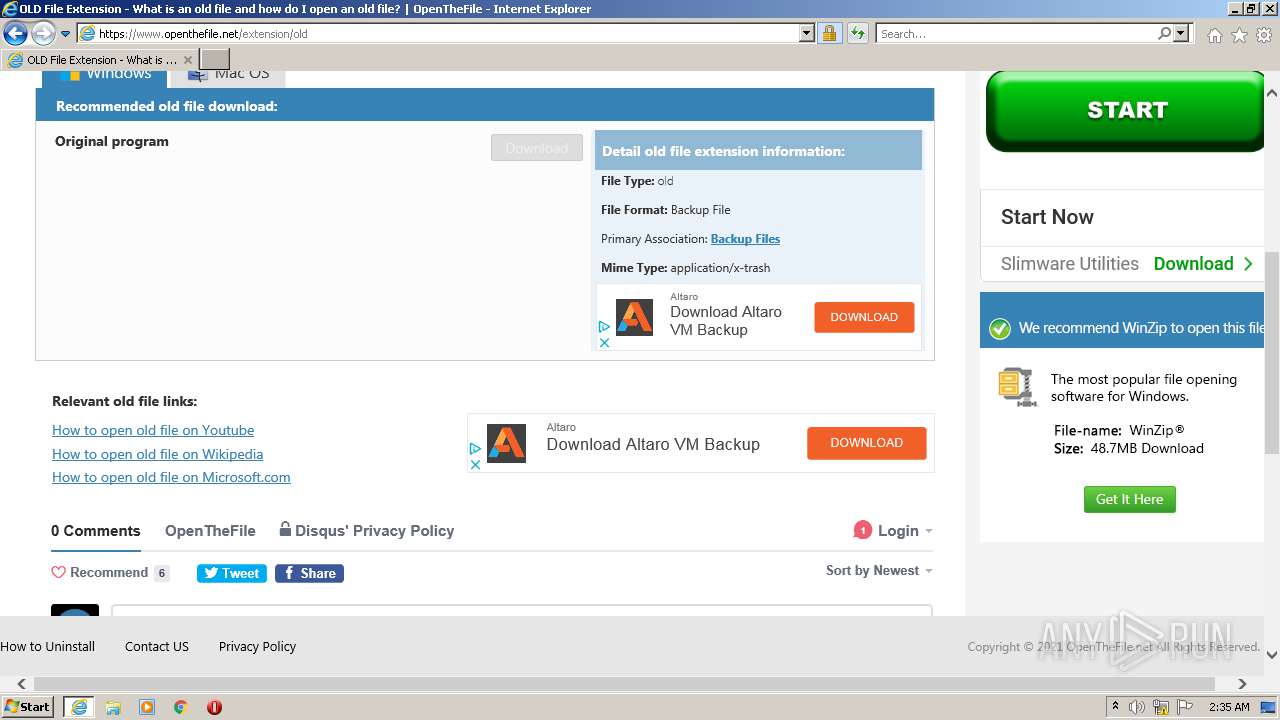Viewport: 1280px width, 720px height.
Task: Click DOWNLOAD in the wide Altaro banner
Action: point(866,443)
